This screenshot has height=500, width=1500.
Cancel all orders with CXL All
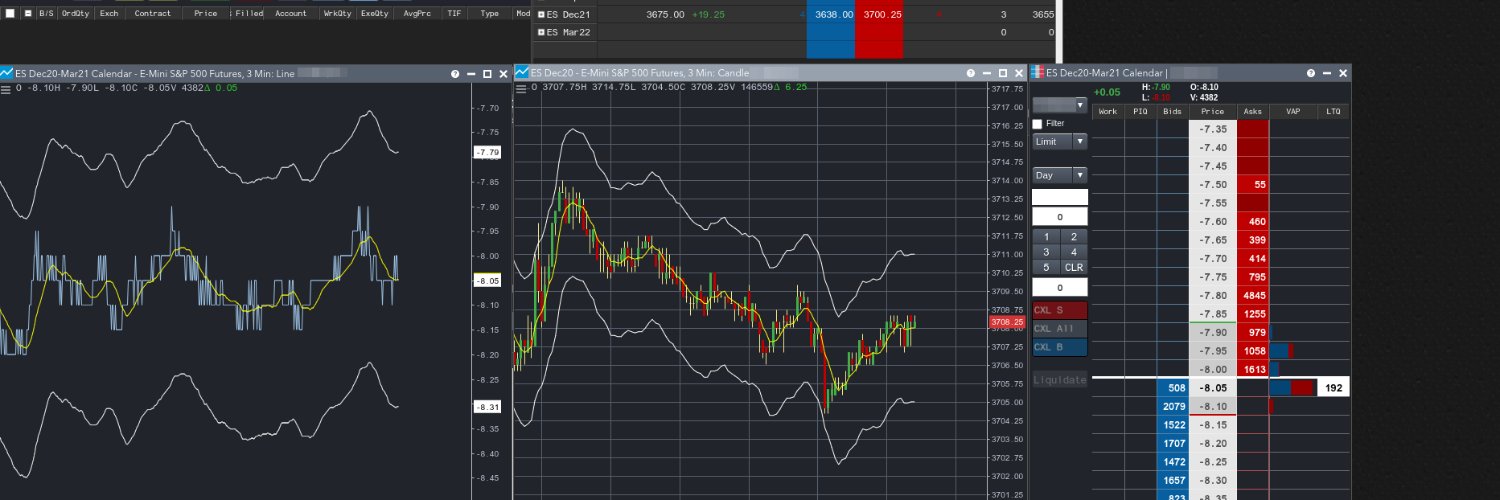click(x=1060, y=328)
